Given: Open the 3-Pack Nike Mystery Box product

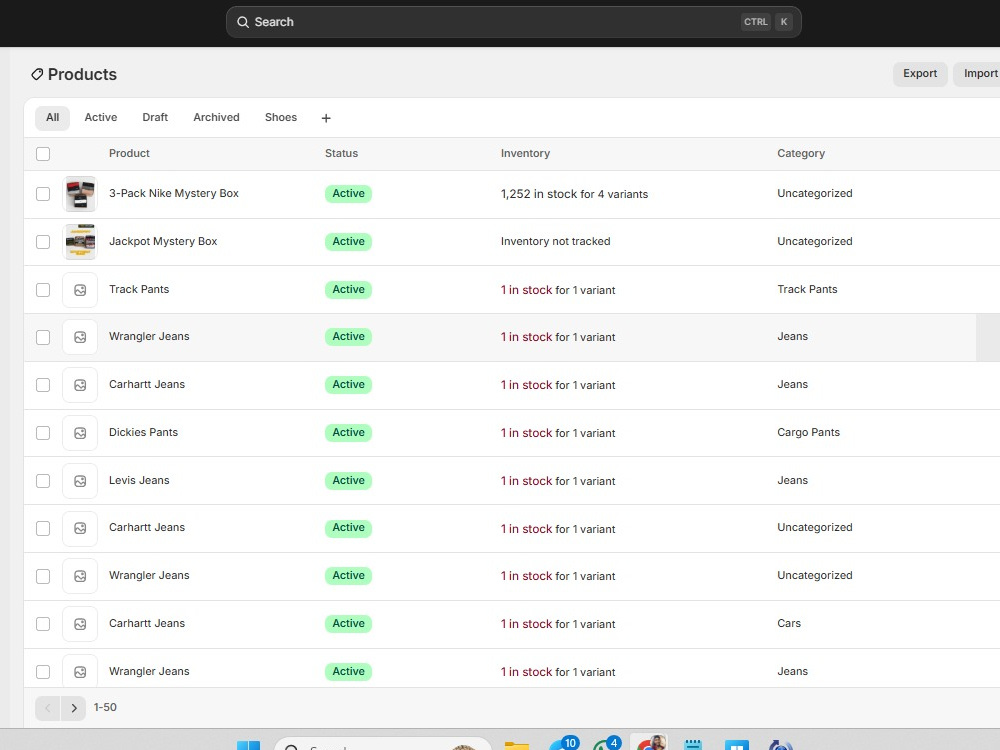Looking at the screenshot, I should click(173, 193).
